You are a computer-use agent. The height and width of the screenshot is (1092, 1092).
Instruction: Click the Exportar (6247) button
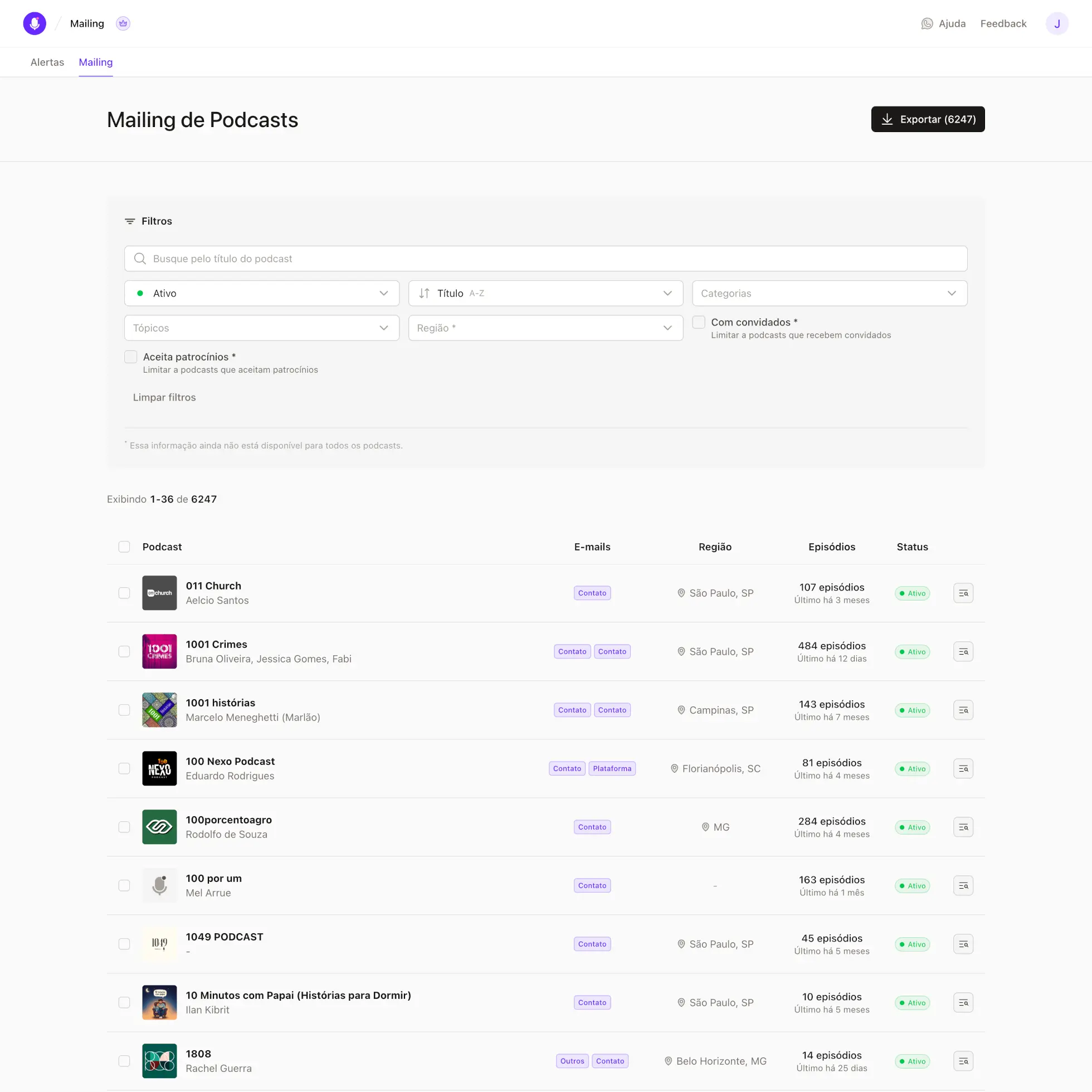coord(927,119)
